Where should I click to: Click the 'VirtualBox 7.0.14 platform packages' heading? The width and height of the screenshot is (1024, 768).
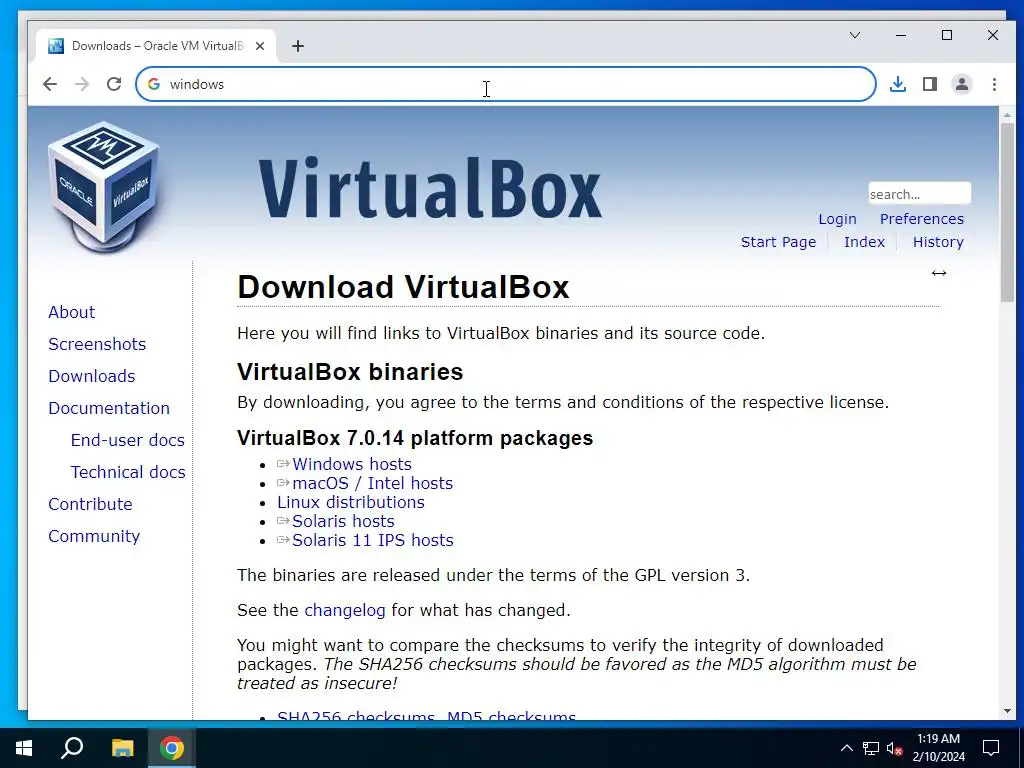(x=415, y=438)
